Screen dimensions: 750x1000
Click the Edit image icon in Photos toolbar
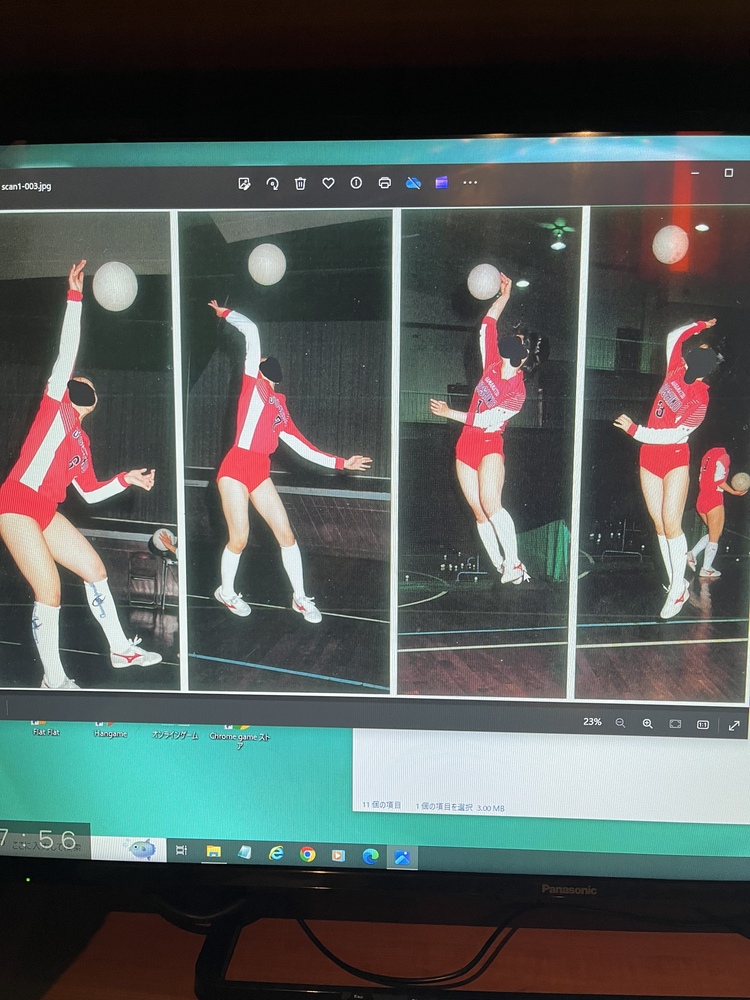click(244, 183)
